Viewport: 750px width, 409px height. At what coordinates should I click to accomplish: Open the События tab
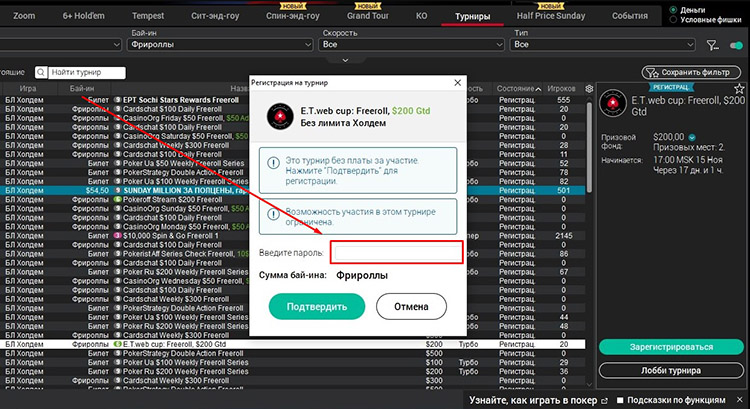point(629,16)
